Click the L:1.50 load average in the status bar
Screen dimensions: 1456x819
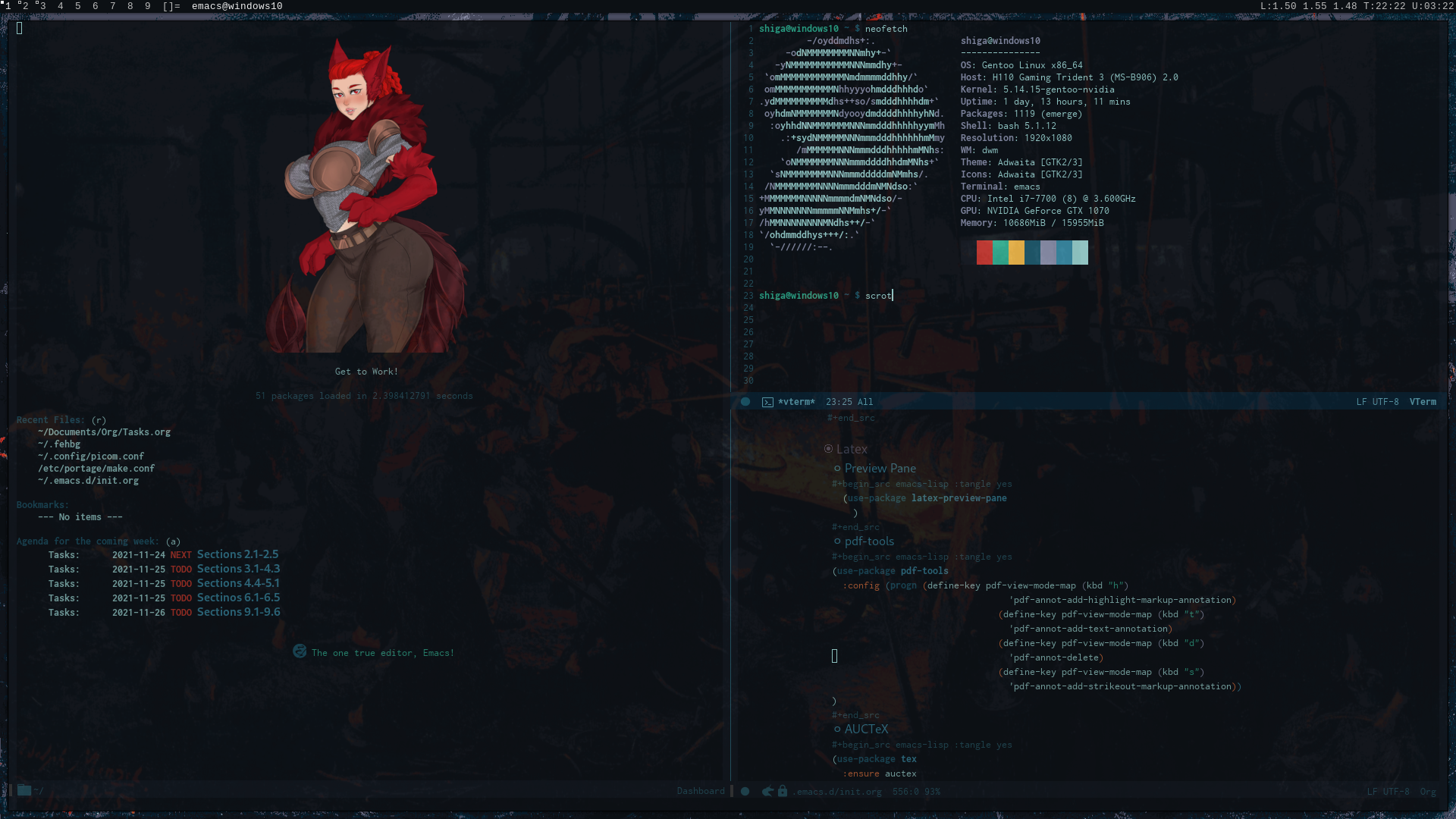tap(1279, 6)
